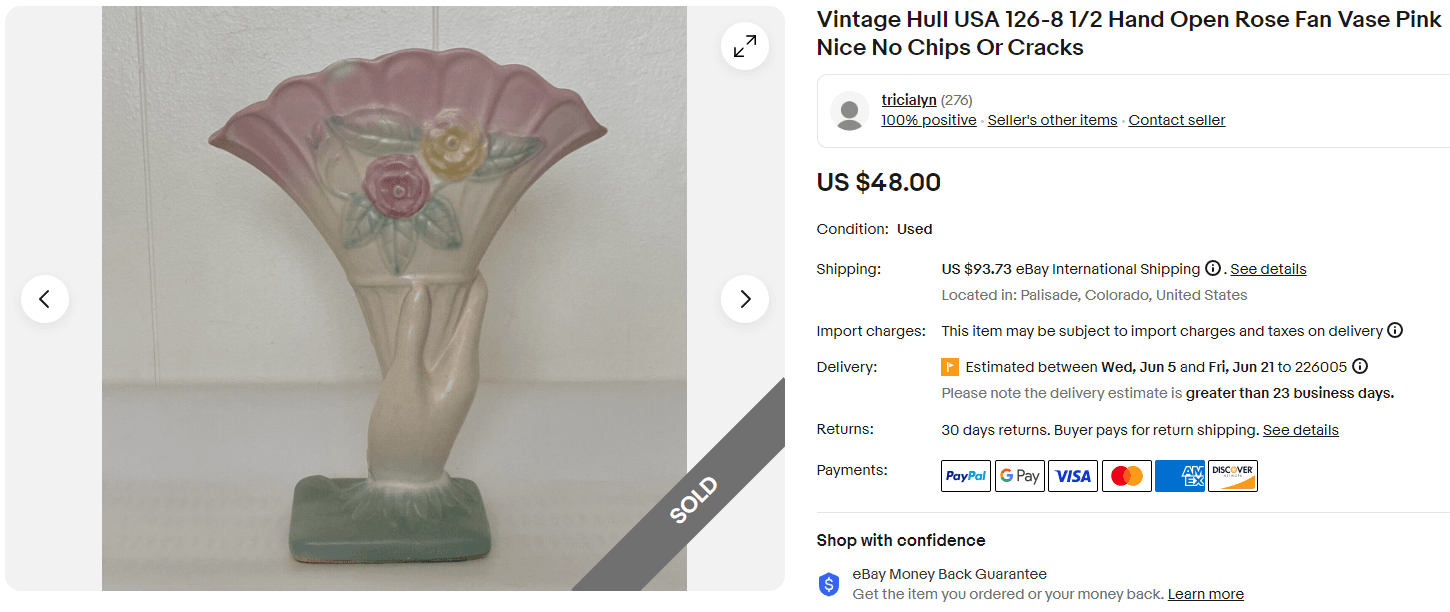Show the next listing photo
Image resolution: width=1450 pixels, height=612 pixels.
[744, 298]
